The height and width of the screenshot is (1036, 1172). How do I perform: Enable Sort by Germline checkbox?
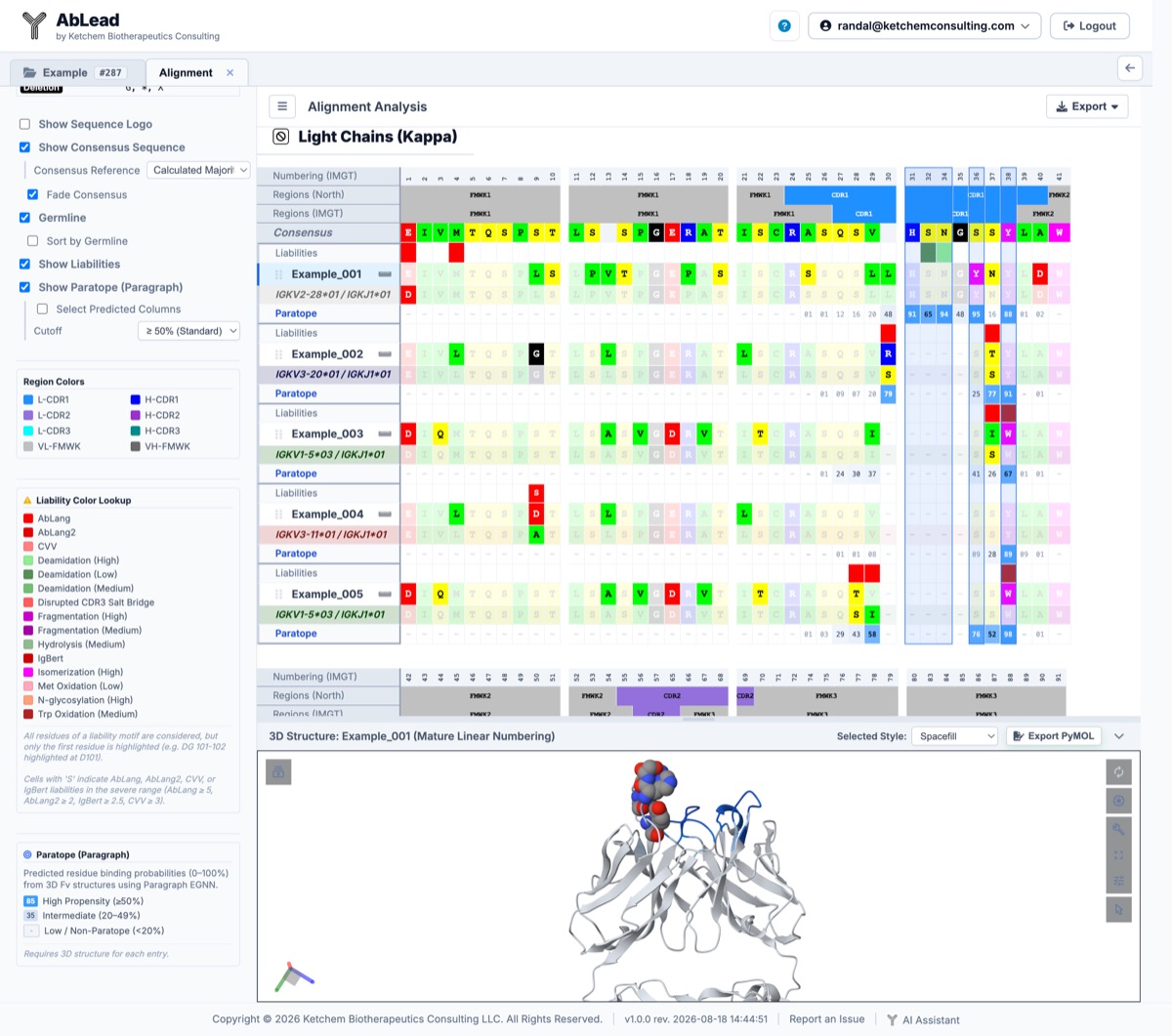click(x=32, y=241)
